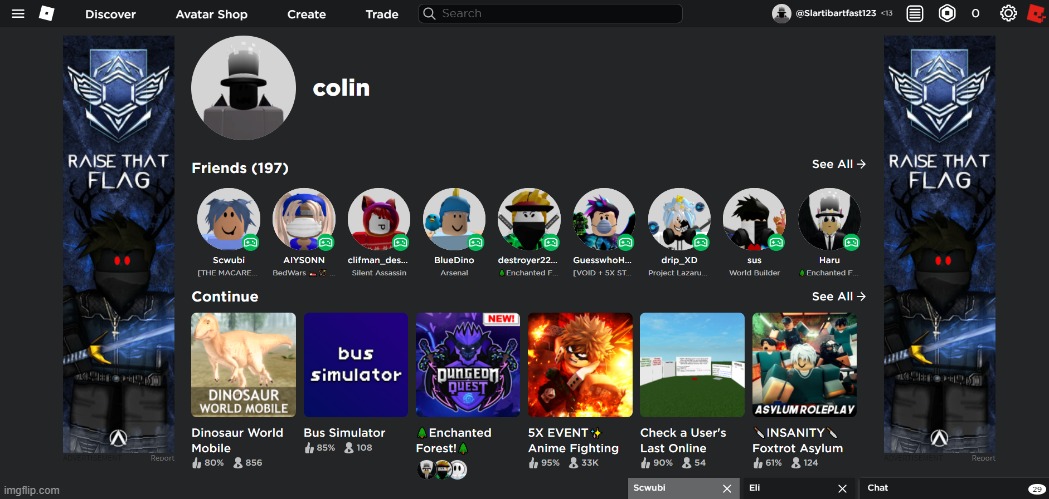The height and width of the screenshot is (499, 1049).
Task: Open the Trade page
Action: (382, 14)
